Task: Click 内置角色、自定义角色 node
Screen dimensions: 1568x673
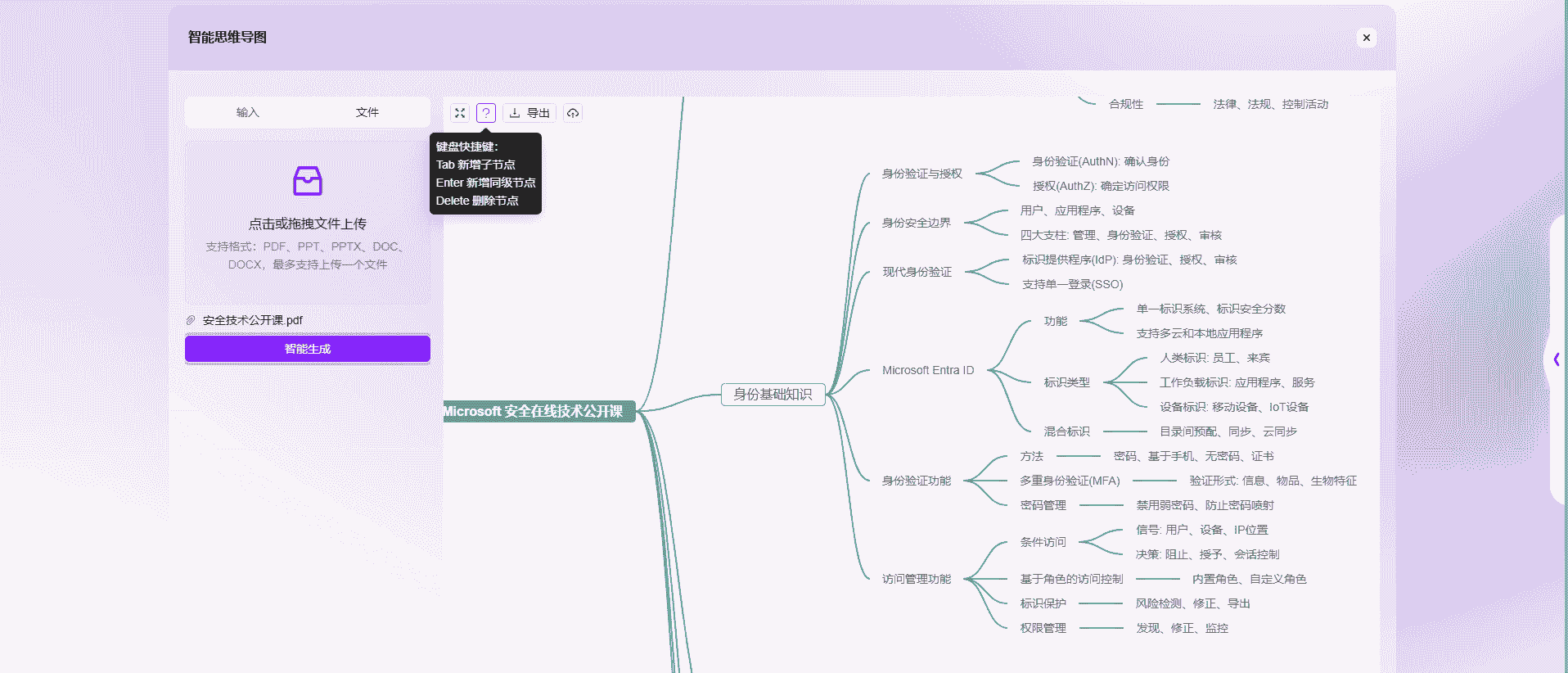Action: click(x=1249, y=579)
